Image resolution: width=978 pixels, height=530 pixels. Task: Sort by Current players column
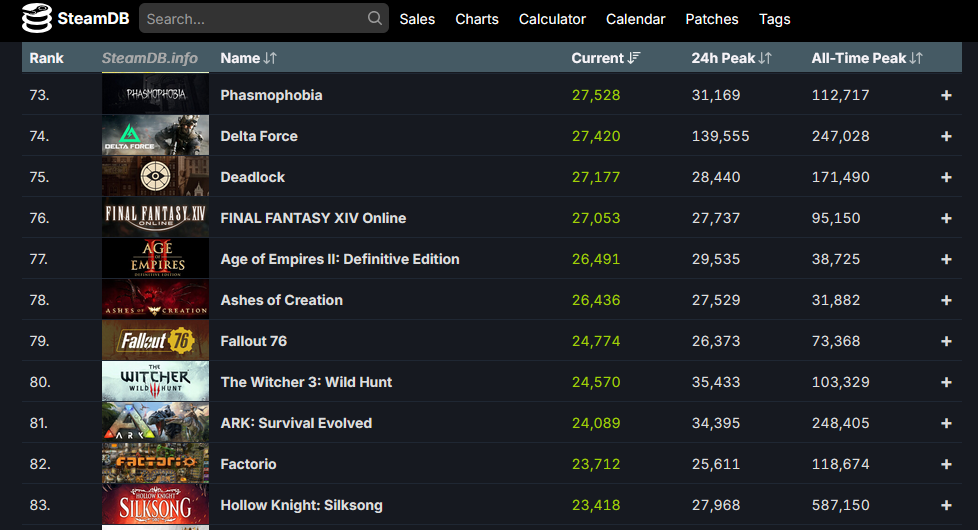tap(605, 58)
